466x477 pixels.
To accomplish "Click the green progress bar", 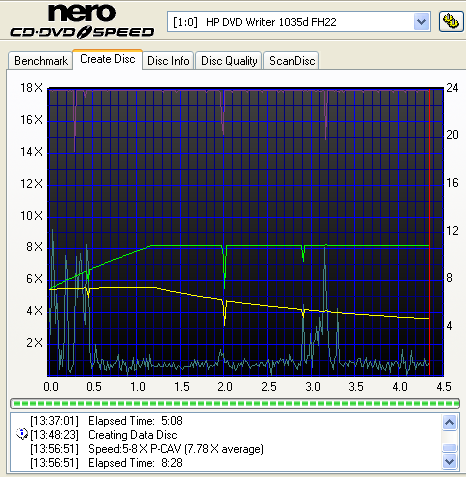I will [235, 403].
